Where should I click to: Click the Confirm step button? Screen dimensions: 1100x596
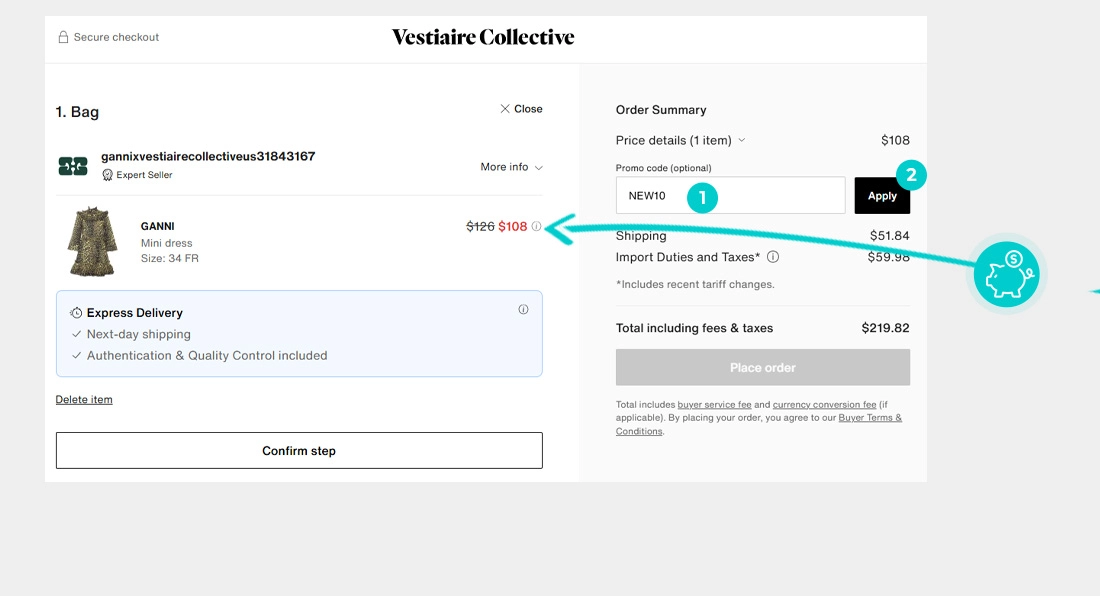(299, 450)
